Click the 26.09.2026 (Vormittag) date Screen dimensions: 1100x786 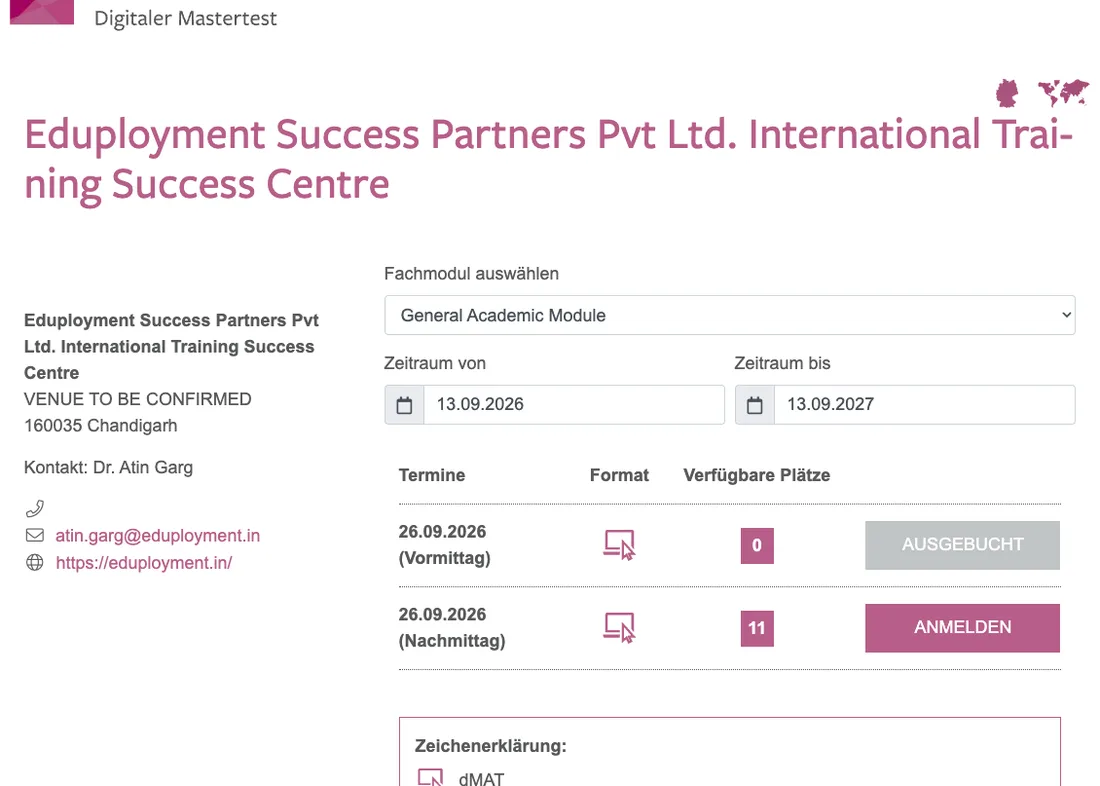click(x=444, y=545)
